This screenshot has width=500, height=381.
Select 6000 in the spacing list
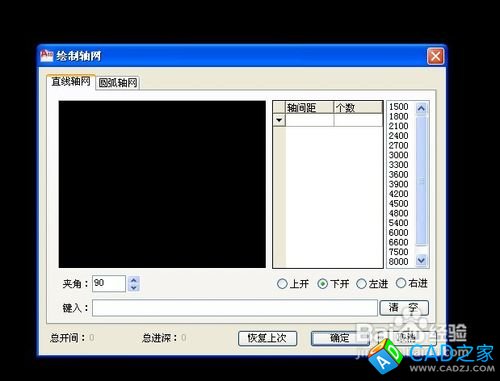[398, 232]
